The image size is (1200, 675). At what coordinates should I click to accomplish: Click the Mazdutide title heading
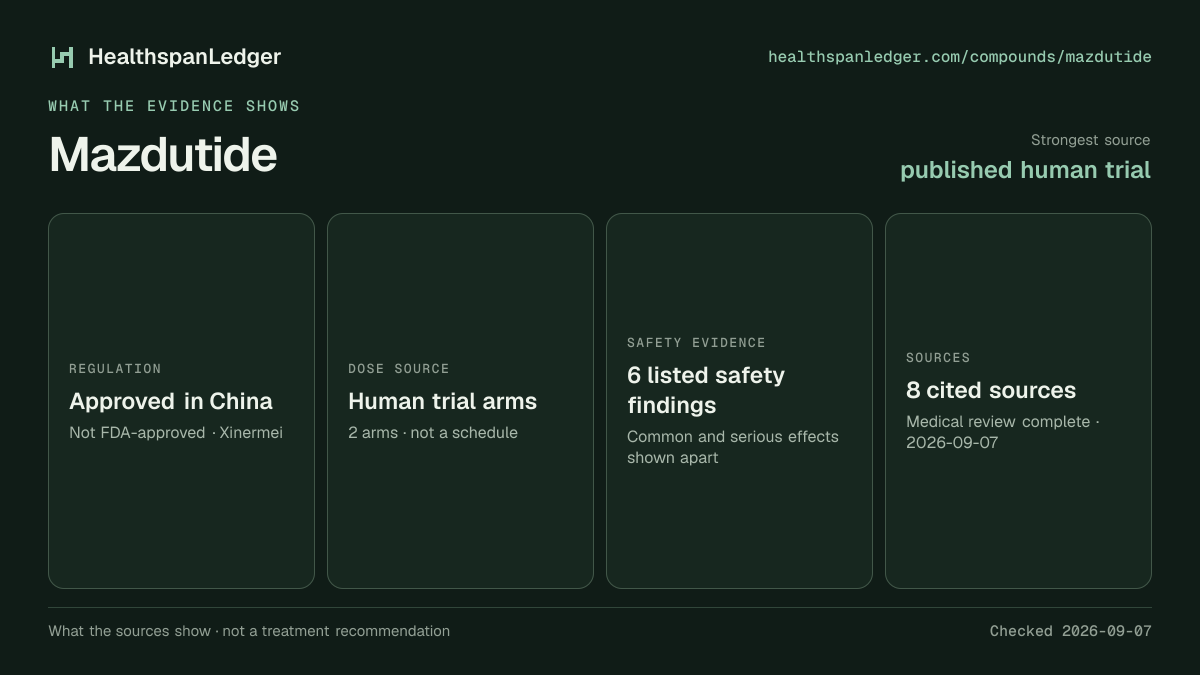163,155
